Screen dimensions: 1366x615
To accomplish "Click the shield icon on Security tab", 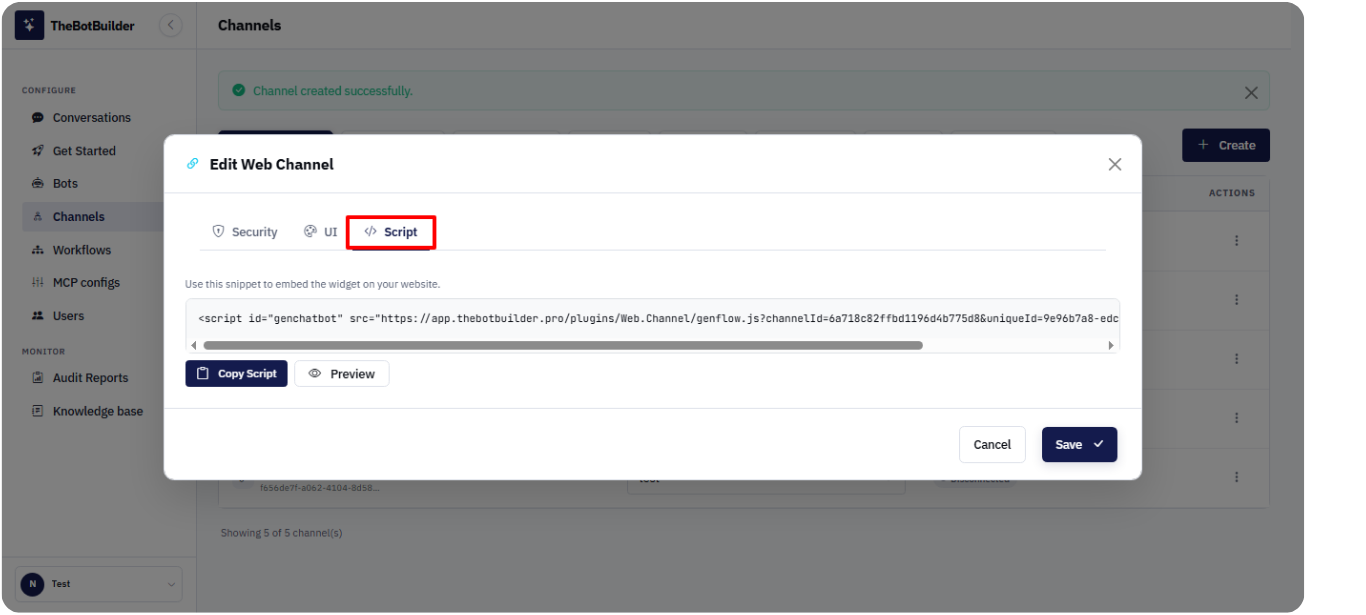I will point(218,231).
